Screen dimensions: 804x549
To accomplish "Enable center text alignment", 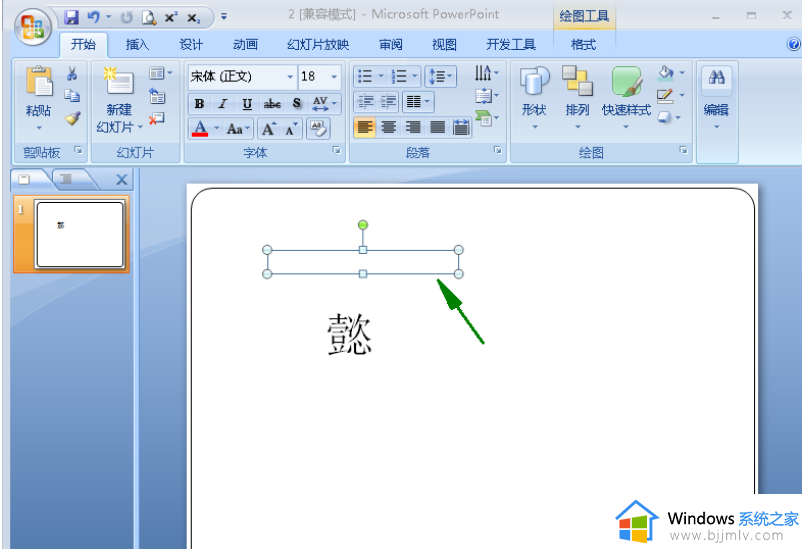I will point(389,127).
